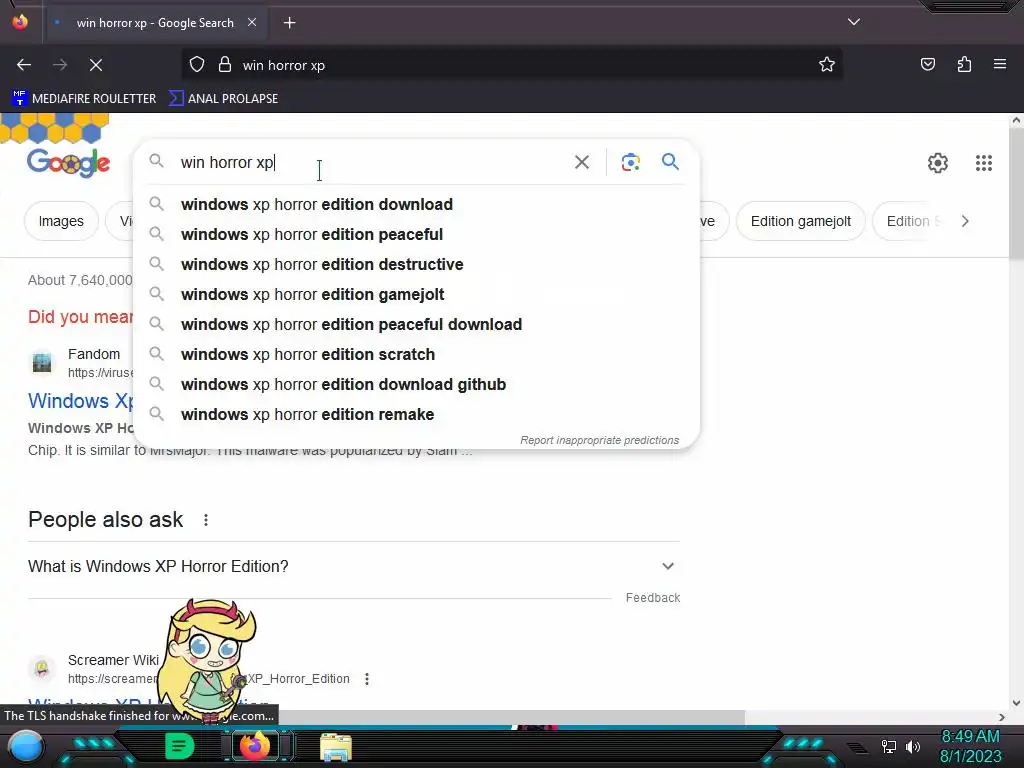This screenshot has width=1024, height=768.
Task: Select the 'Edition gamejolt' filter chip
Action: (801, 221)
